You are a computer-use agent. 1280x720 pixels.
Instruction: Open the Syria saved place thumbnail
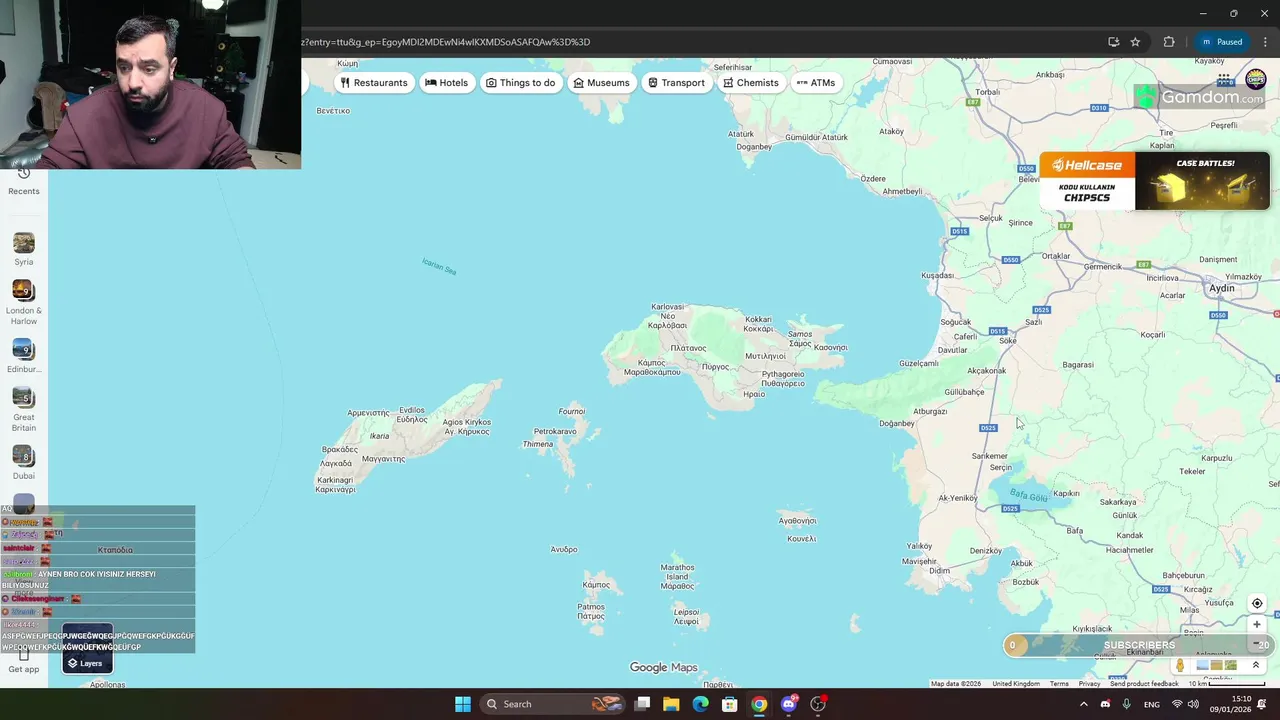tap(24, 243)
